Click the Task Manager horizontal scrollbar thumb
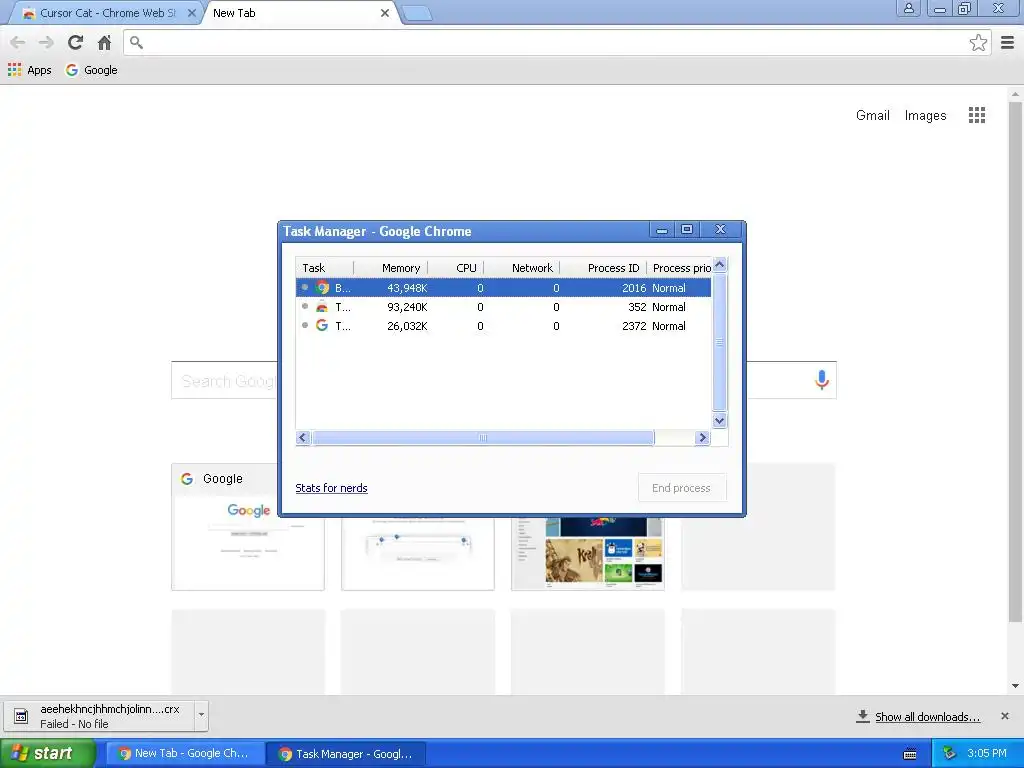The height and width of the screenshot is (768, 1024). [483, 438]
